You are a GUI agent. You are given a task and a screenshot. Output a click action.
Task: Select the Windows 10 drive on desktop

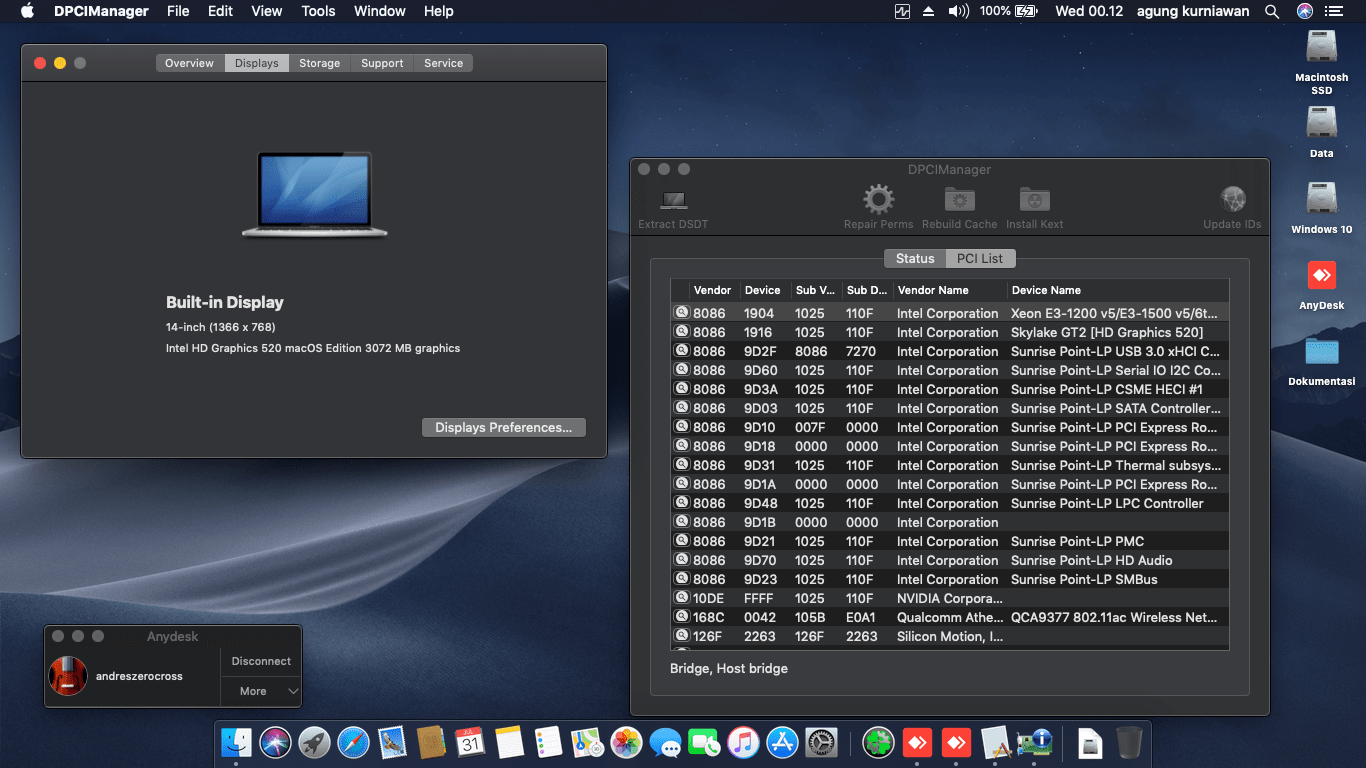coord(1321,198)
